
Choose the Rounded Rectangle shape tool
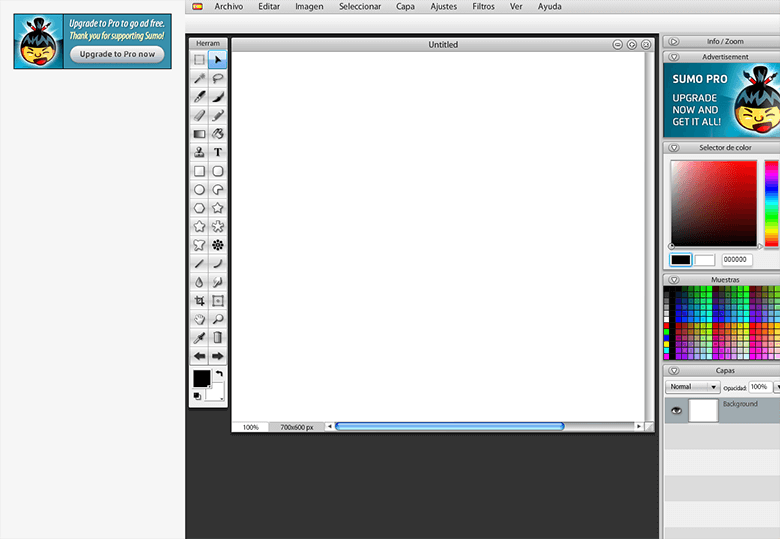[217, 171]
